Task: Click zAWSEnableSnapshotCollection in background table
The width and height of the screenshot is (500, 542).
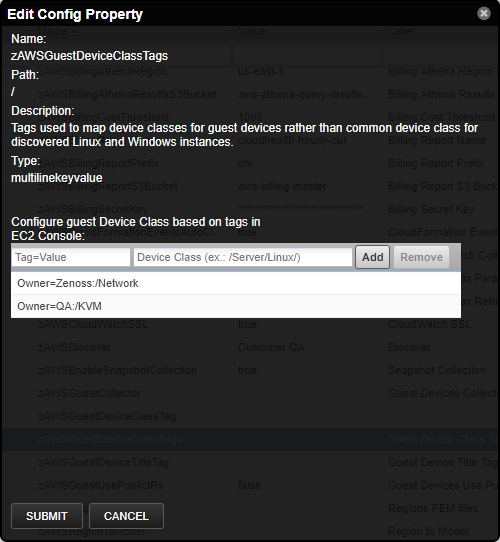Action: pos(117,370)
